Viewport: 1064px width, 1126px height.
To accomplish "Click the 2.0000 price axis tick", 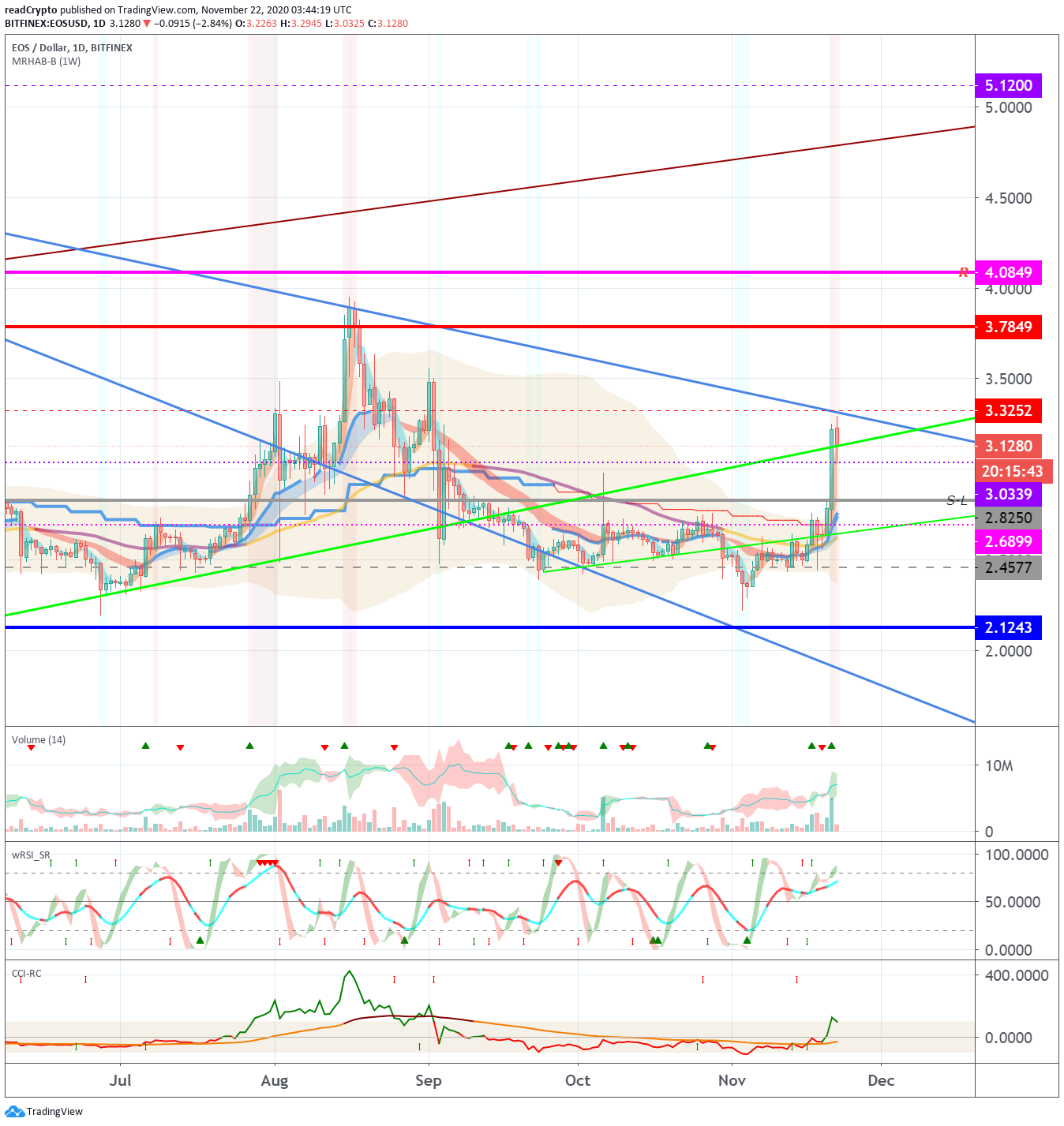I will click(x=1009, y=651).
